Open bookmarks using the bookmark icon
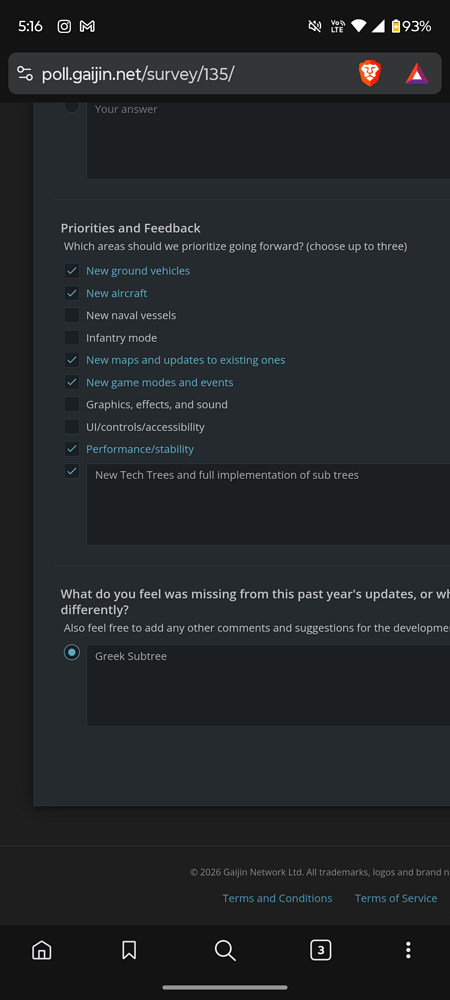Image resolution: width=450 pixels, height=1000 pixels. point(129,950)
